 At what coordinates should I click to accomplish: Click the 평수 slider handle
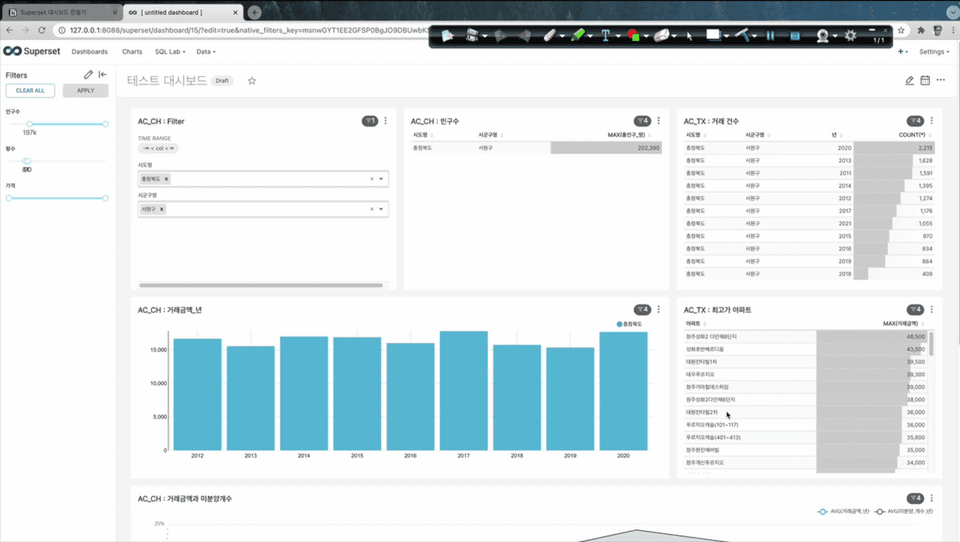[x=26, y=161]
